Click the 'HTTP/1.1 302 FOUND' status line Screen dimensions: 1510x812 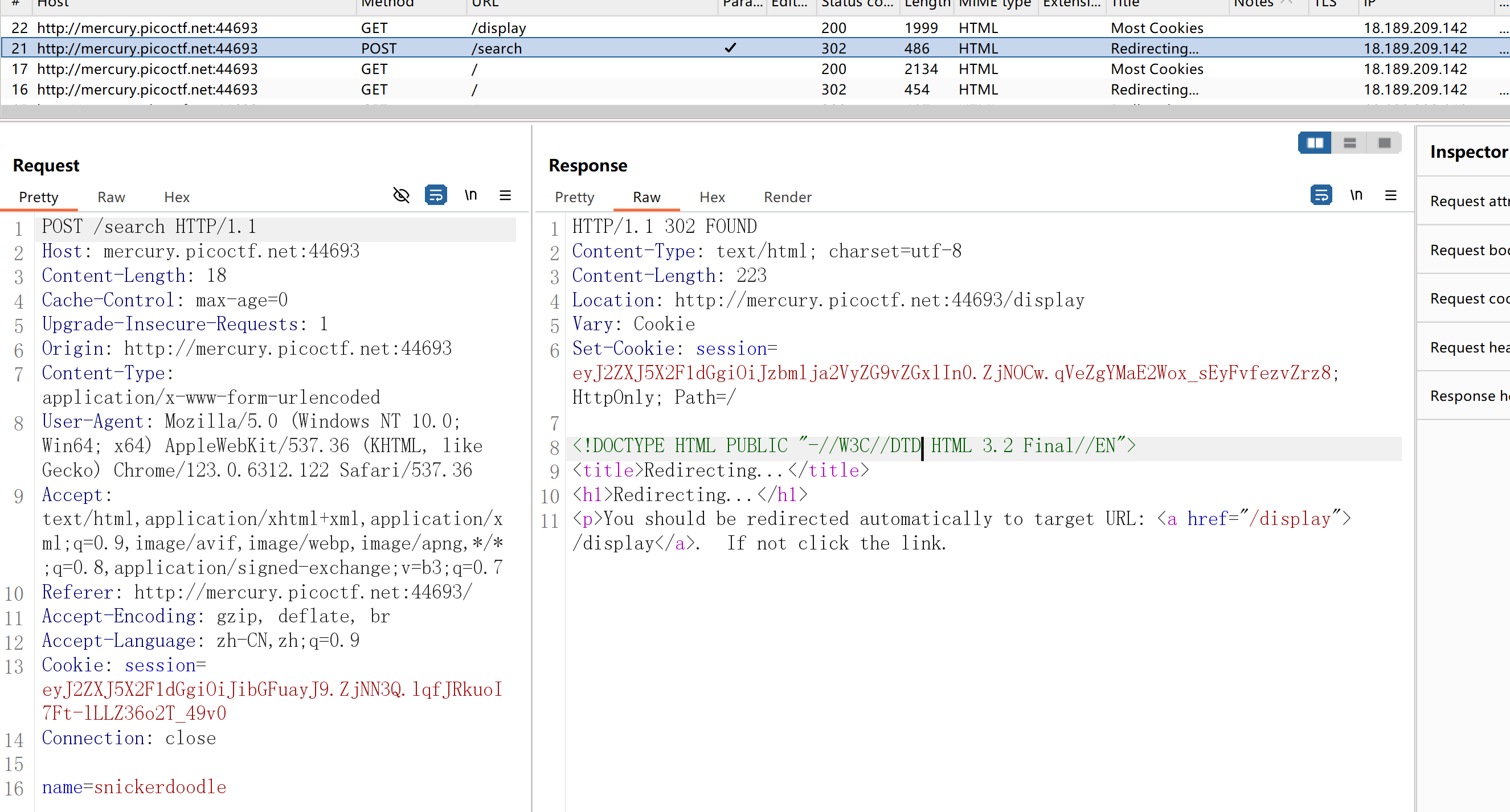pos(664,227)
